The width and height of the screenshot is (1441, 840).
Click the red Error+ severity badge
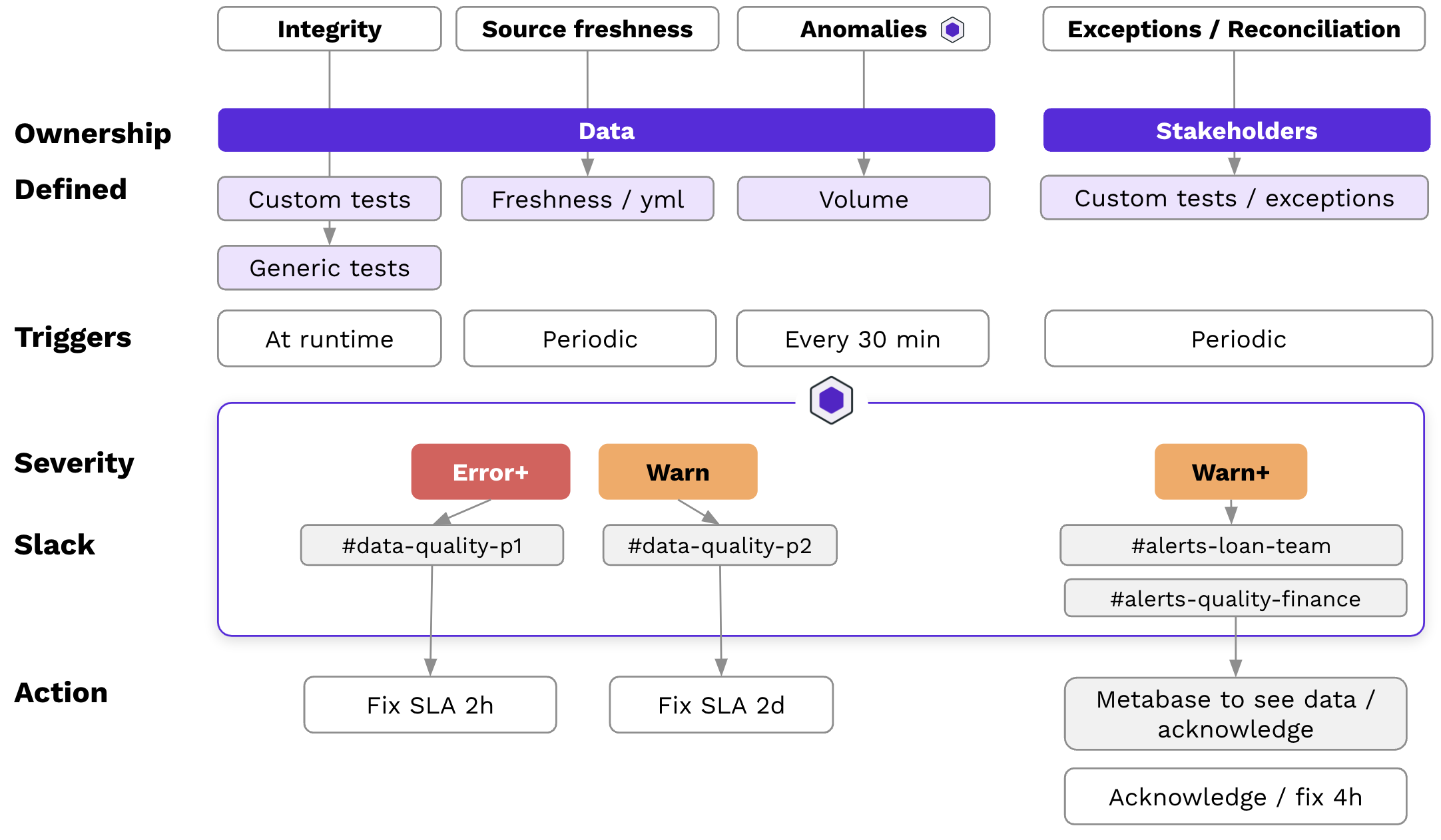(490, 472)
